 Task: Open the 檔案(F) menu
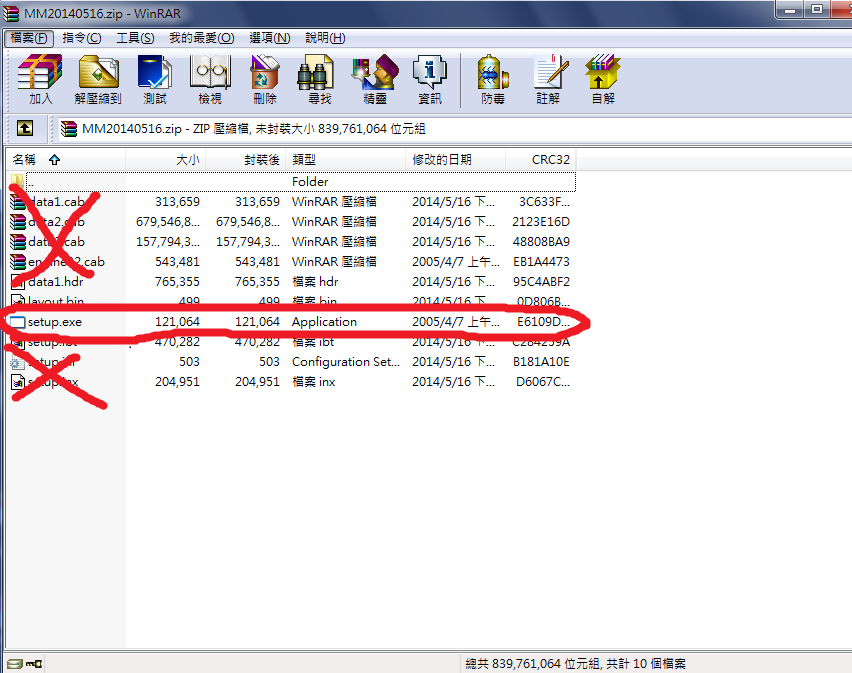(29, 38)
